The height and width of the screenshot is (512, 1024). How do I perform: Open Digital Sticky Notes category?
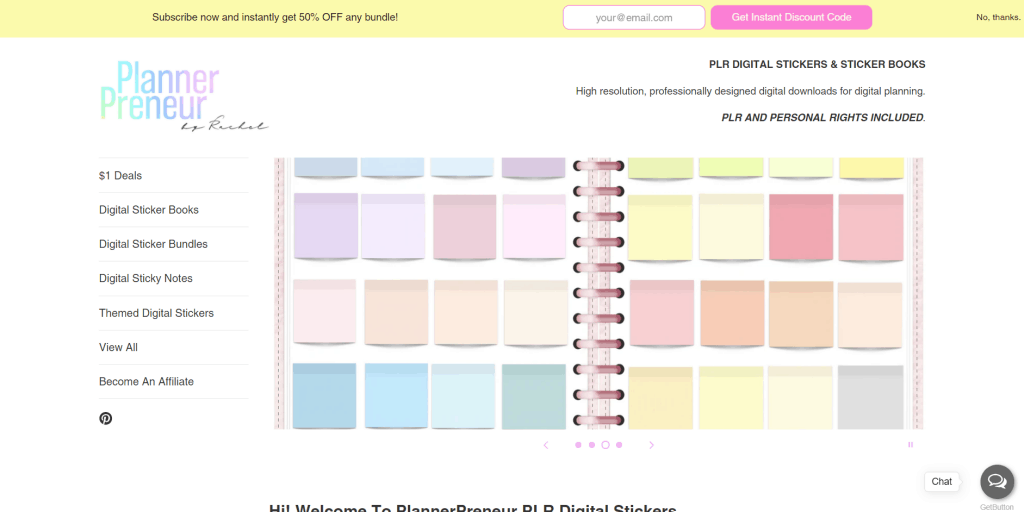click(x=146, y=278)
